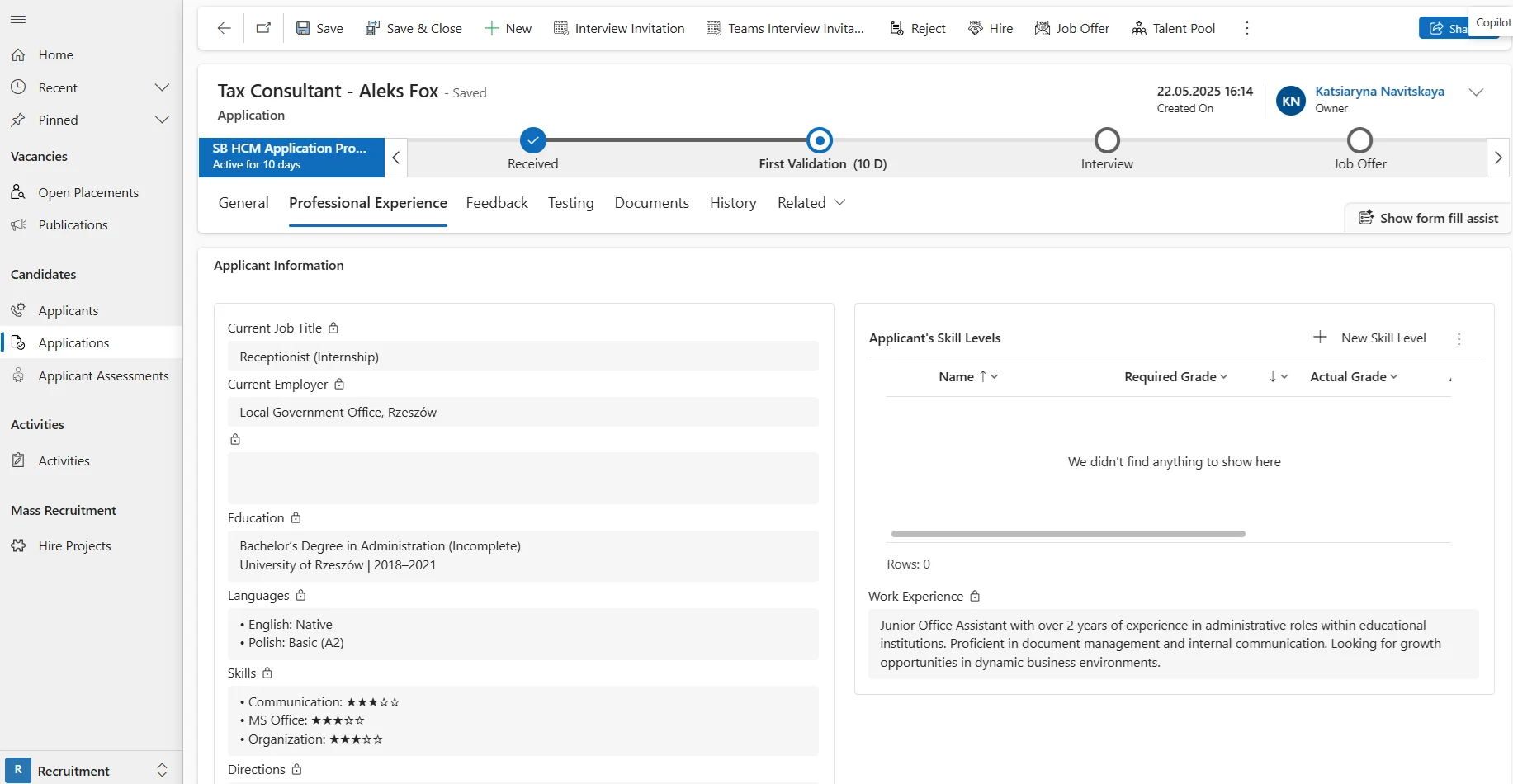Open Katsiaryna Navitskaya owner link
Viewport: 1513px width, 784px height.
[1379, 92]
